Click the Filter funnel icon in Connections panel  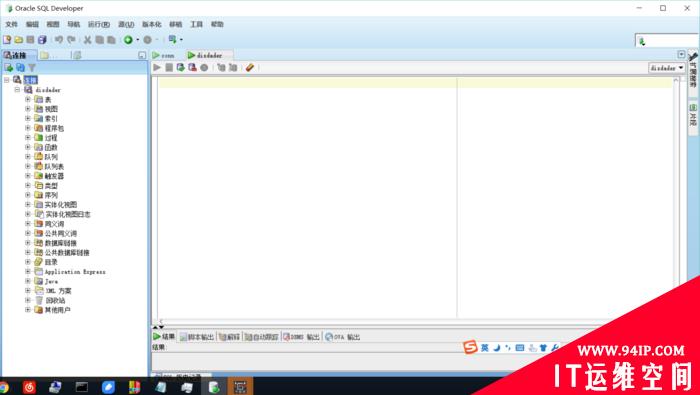32,67
